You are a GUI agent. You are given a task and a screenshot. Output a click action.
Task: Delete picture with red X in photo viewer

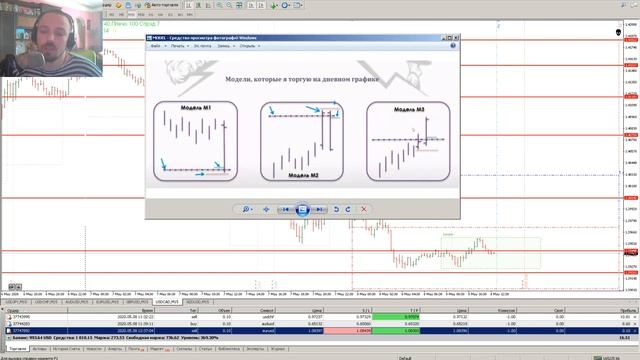(x=364, y=209)
